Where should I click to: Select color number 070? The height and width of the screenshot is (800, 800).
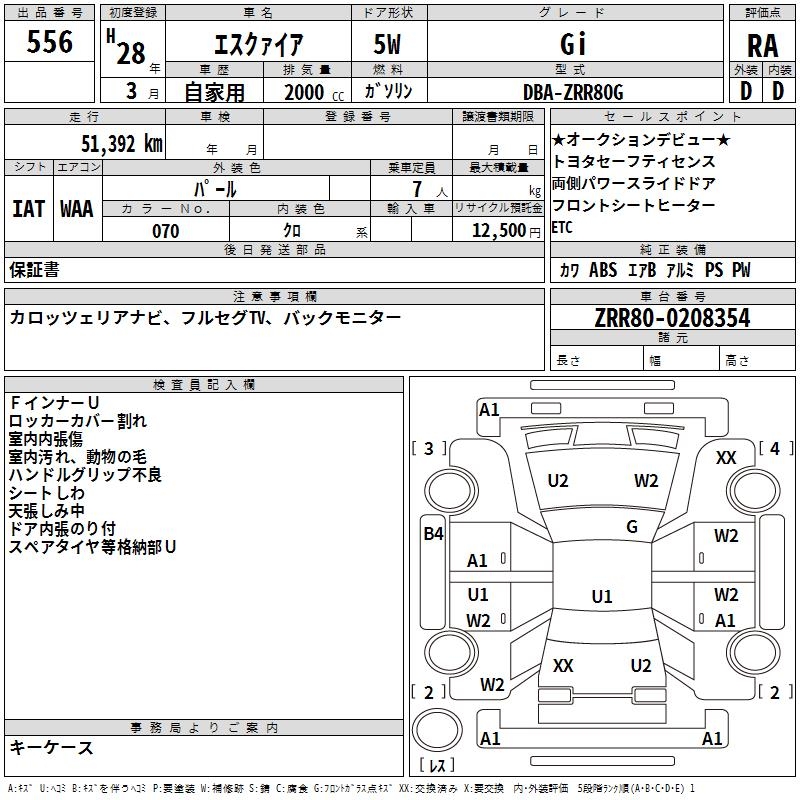click(166, 231)
